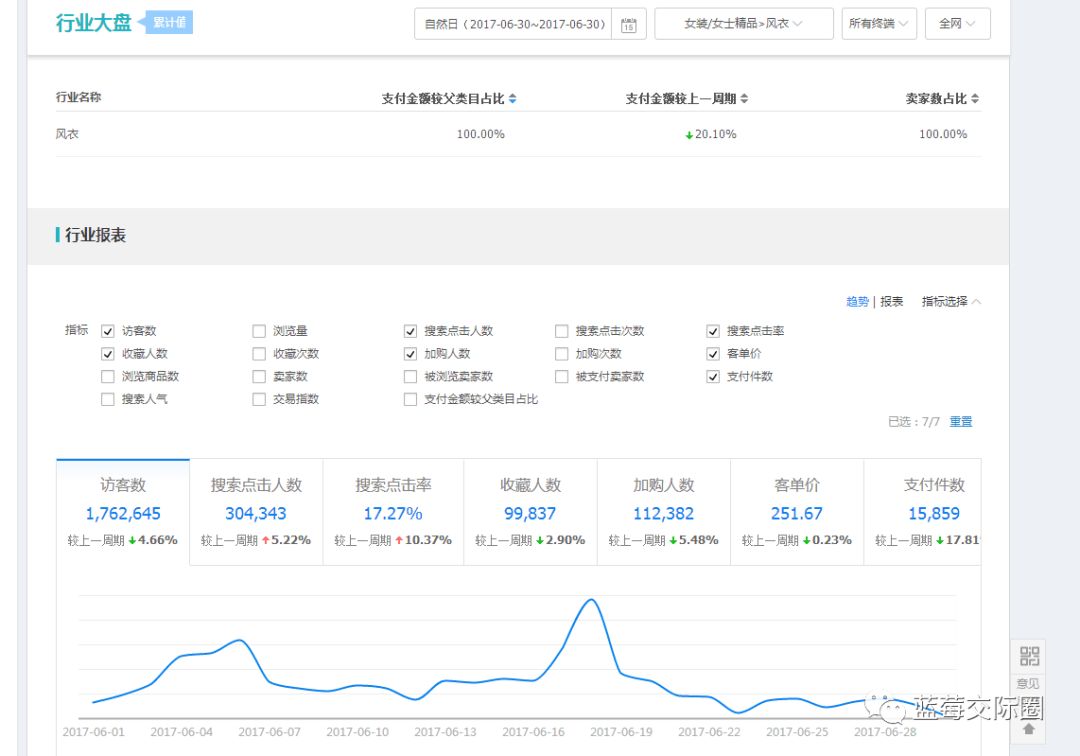The image size is (1080, 756).
Task: Enable the 浏览量 checkbox
Action: point(258,331)
